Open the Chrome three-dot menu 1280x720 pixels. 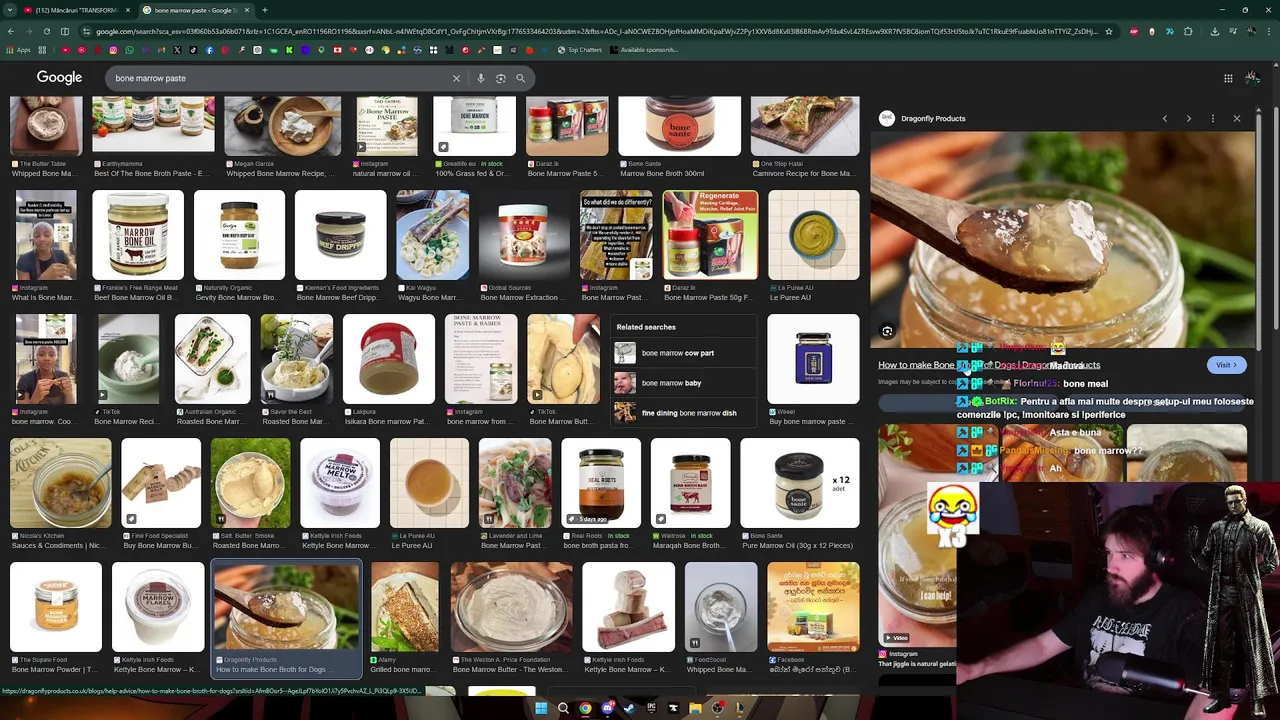point(1270,31)
